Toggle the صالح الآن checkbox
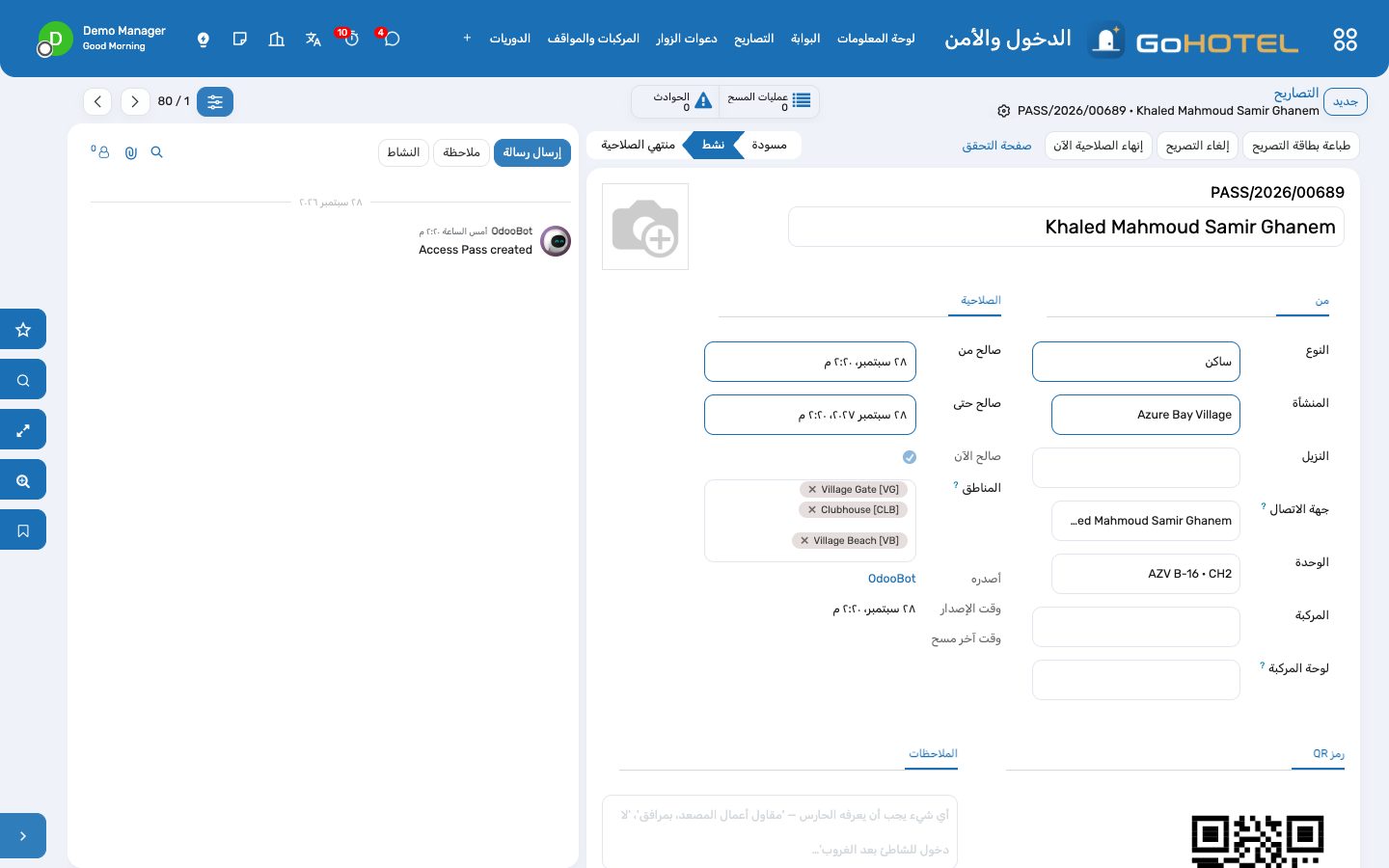The height and width of the screenshot is (868, 1389). click(910, 457)
